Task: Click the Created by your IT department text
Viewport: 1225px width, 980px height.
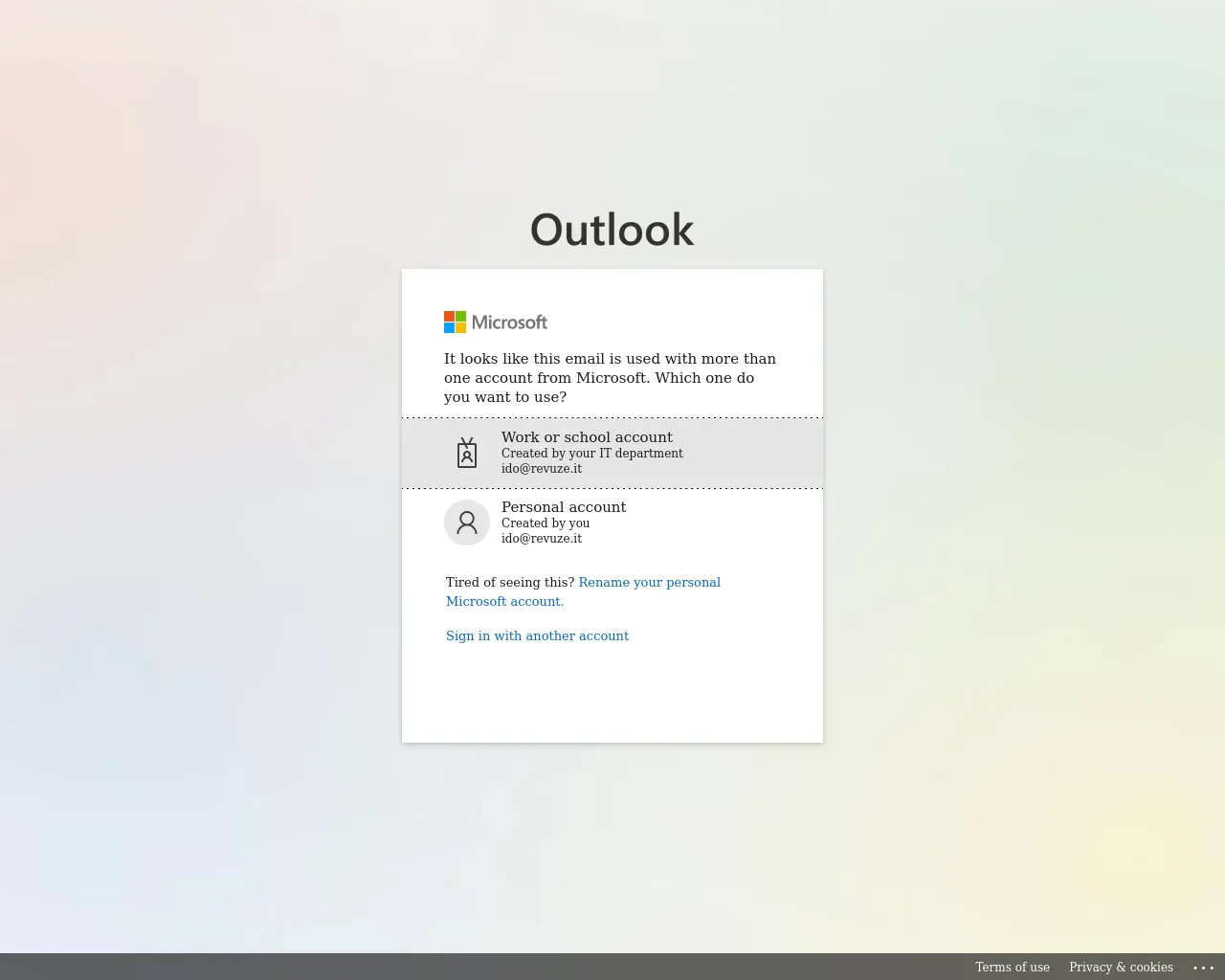Action: click(x=591, y=454)
